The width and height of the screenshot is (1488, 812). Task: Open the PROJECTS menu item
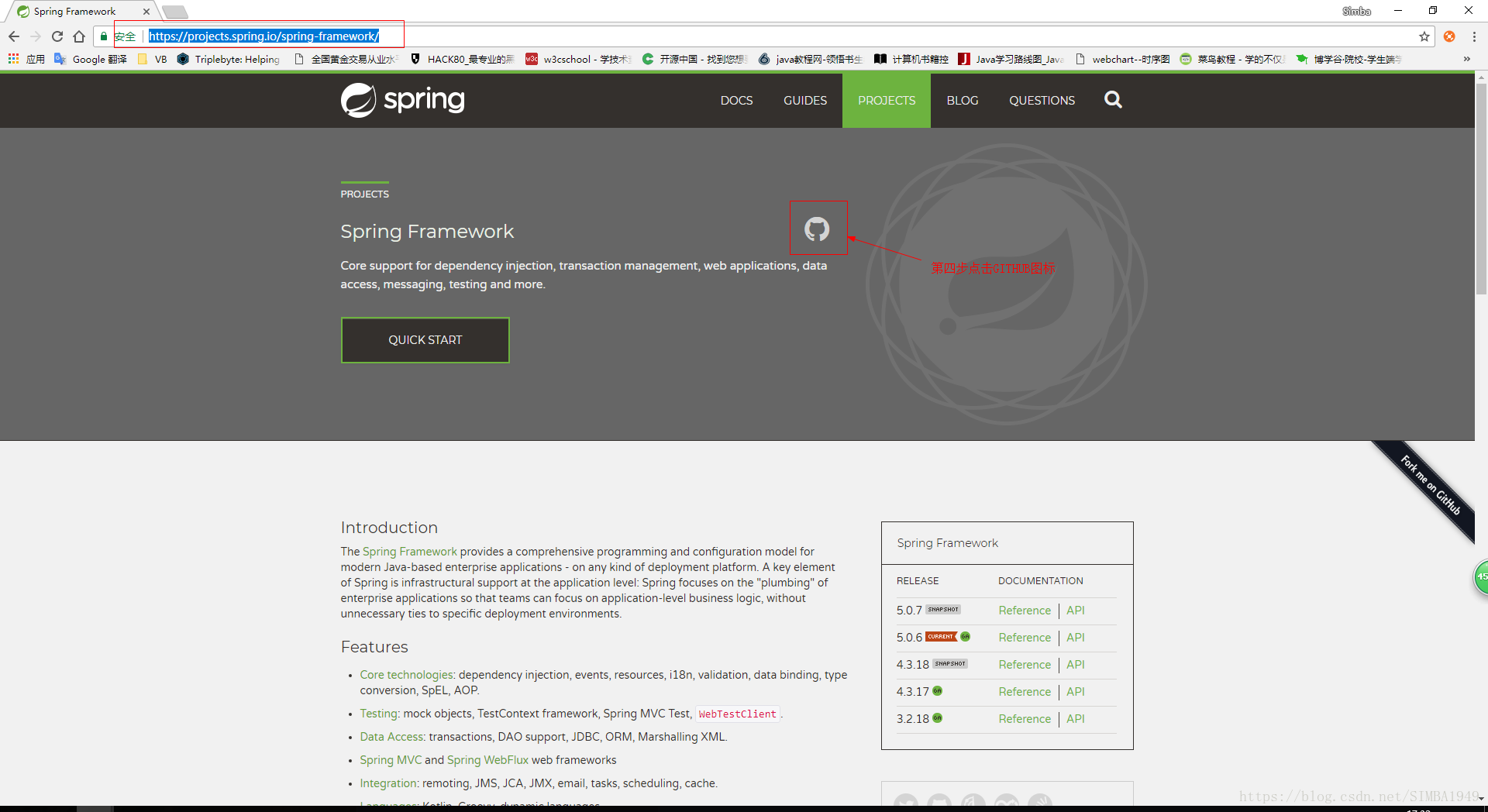[887, 101]
